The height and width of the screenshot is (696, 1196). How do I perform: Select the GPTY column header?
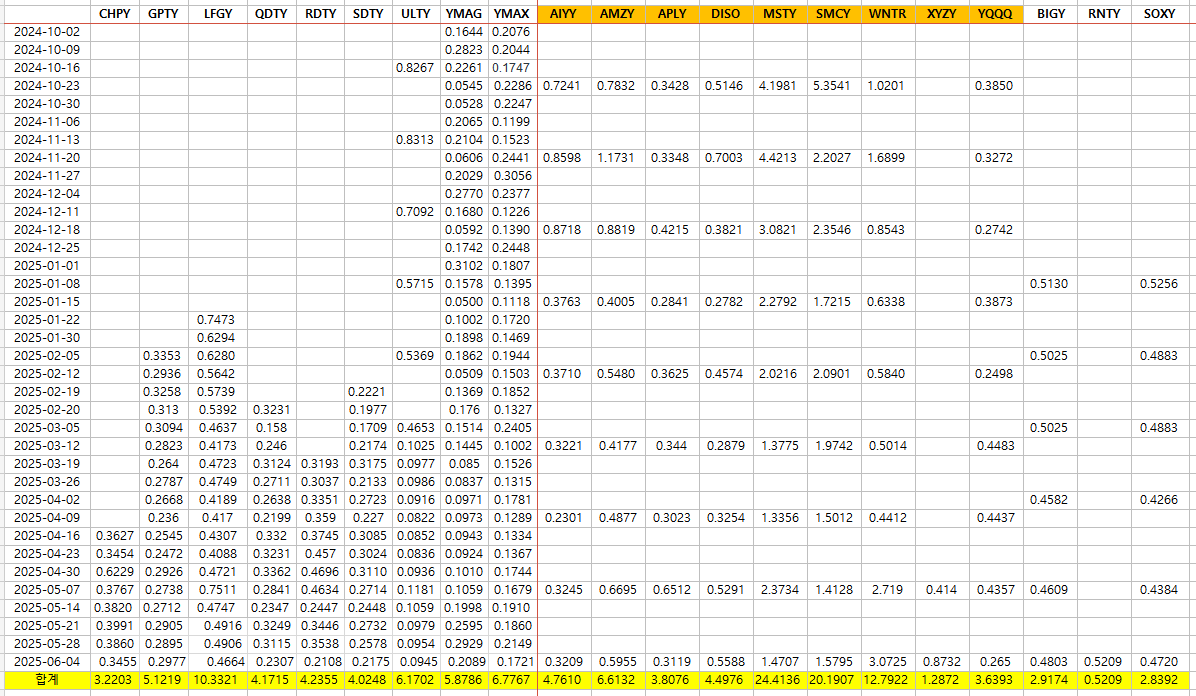coord(163,14)
